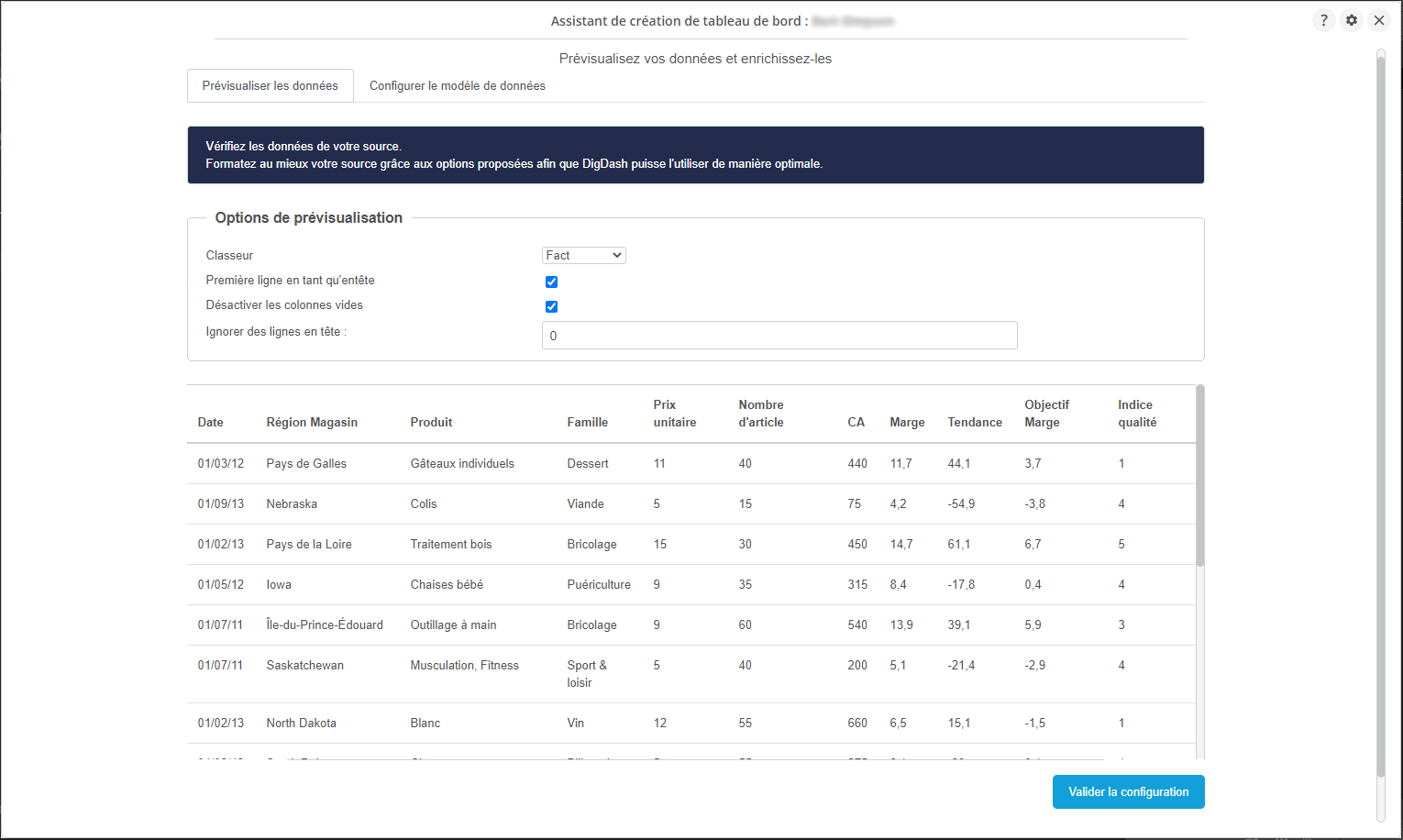The image size is (1403, 840).
Task: Click the 'Date' column header
Action: [x=211, y=422]
